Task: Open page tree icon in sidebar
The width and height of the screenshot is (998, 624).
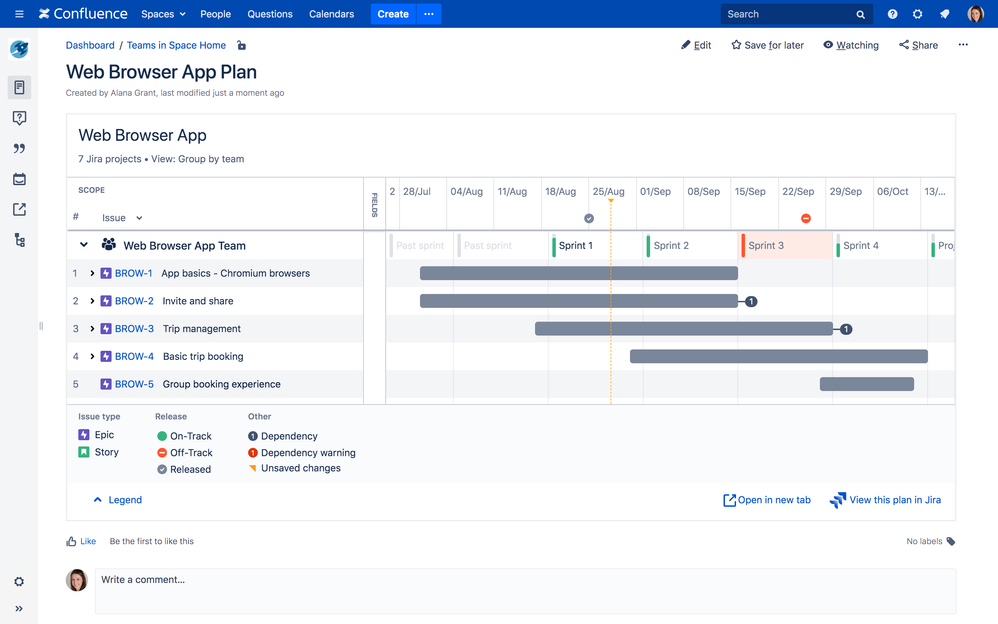Action: (19, 240)
